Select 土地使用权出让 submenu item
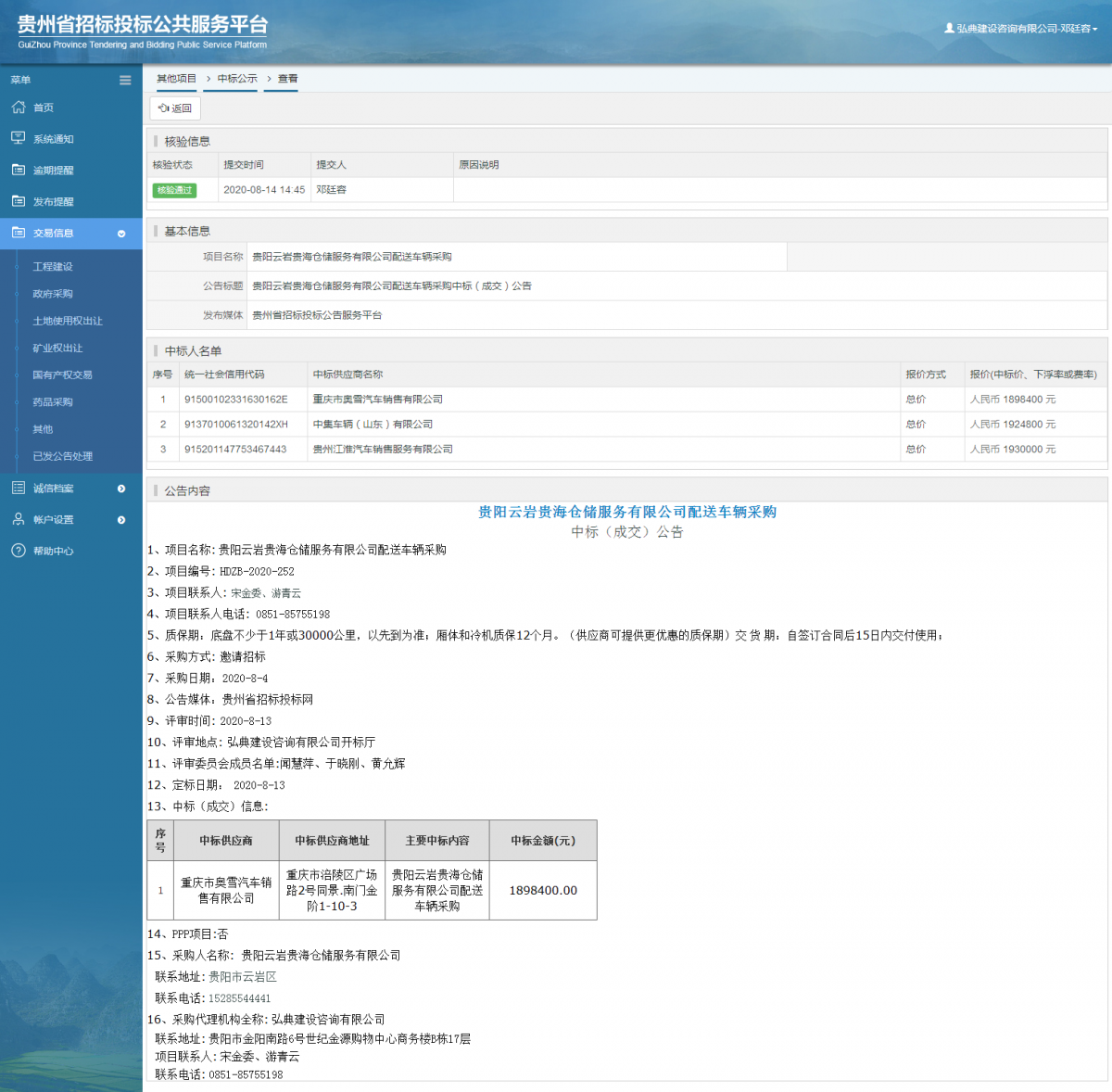This screenshot has height=1092, width=1112. point(68,321)
